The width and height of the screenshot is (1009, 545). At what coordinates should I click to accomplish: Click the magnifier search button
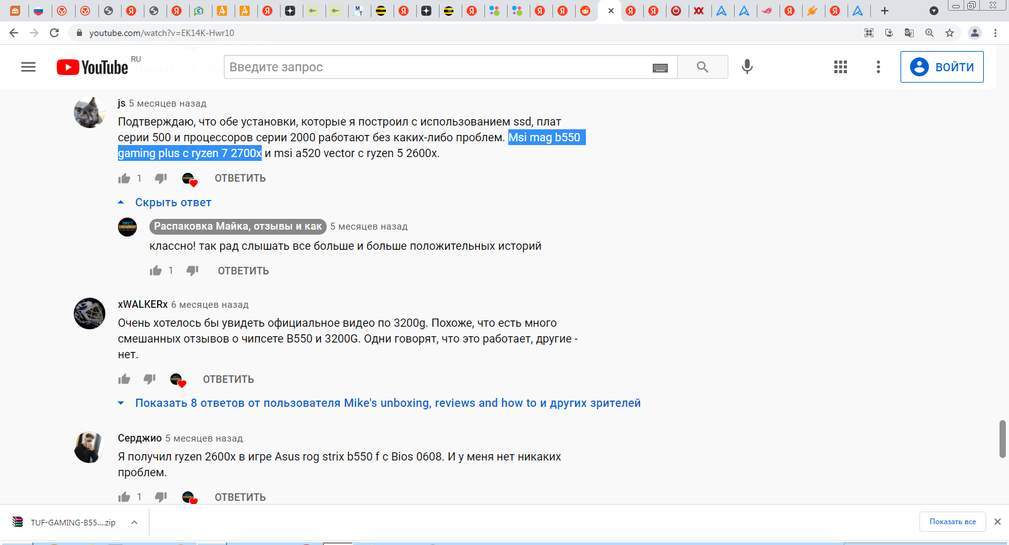[x=703, y=67]
